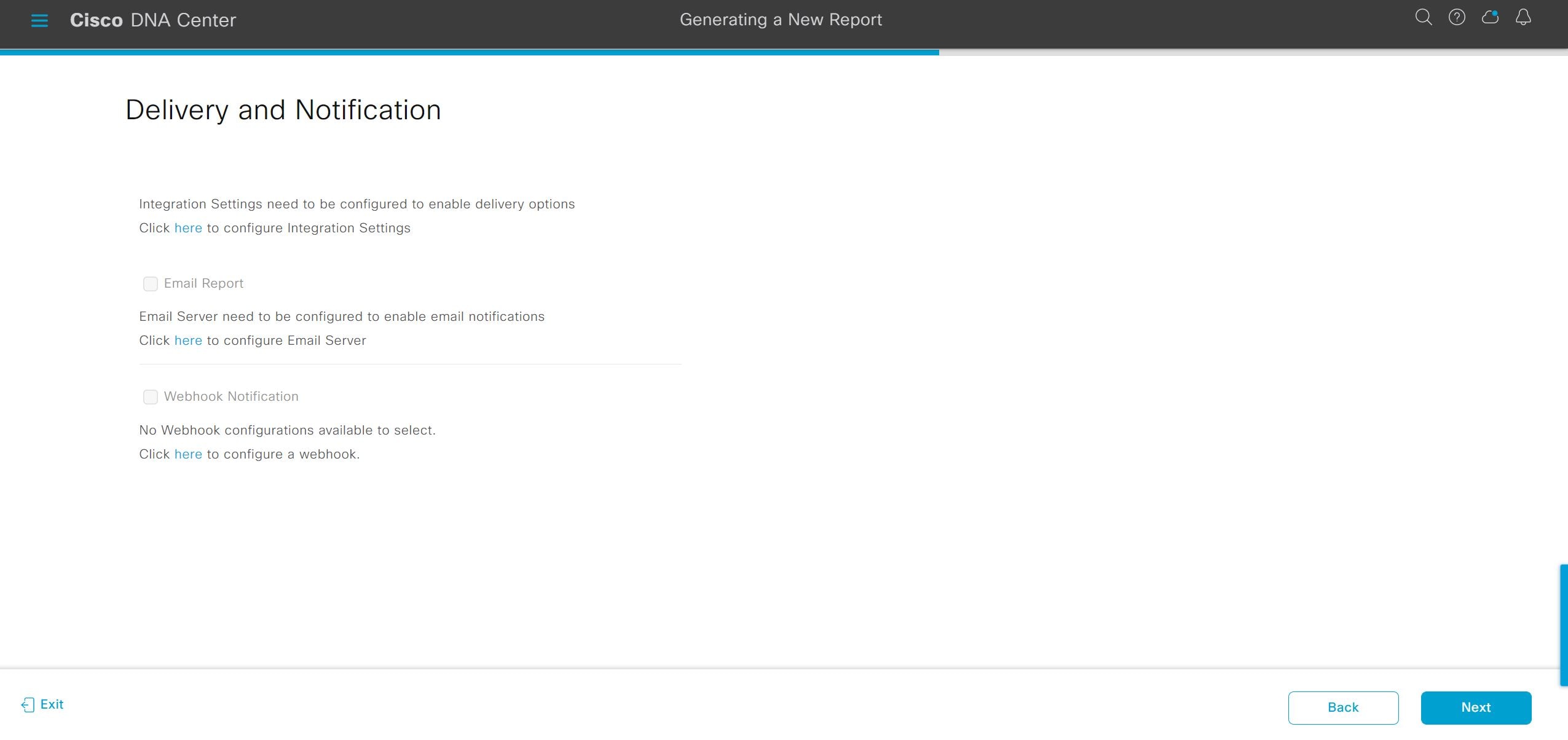Click the cloud status icon
This screenshot has height=740, width=1568.
1490,18
